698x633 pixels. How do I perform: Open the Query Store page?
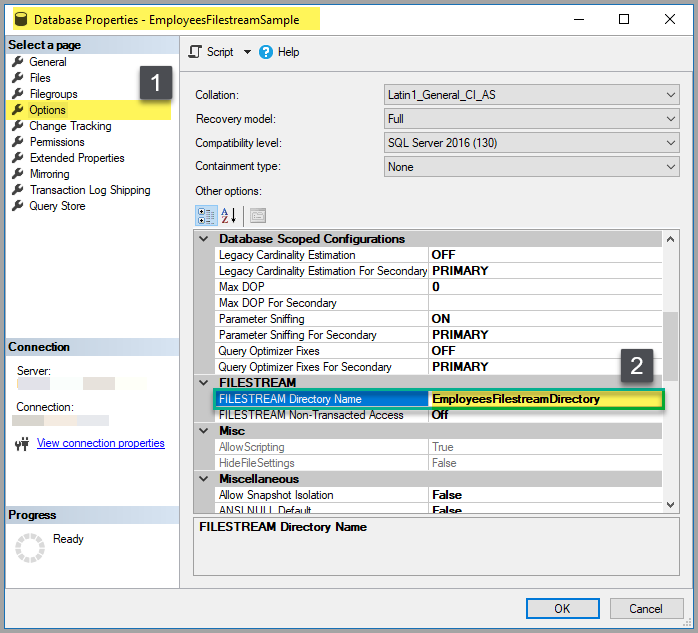pyautogui.click(x=57, y=206)
